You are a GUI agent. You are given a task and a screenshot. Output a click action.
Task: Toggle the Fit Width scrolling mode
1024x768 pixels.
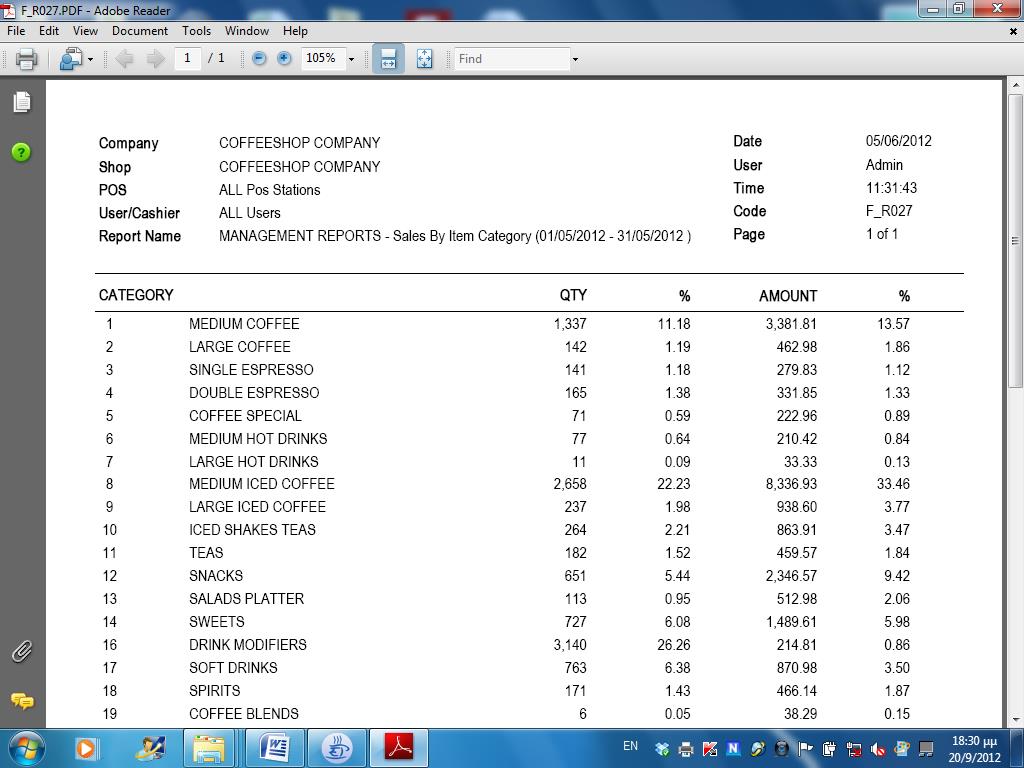(x=388, y=59)
